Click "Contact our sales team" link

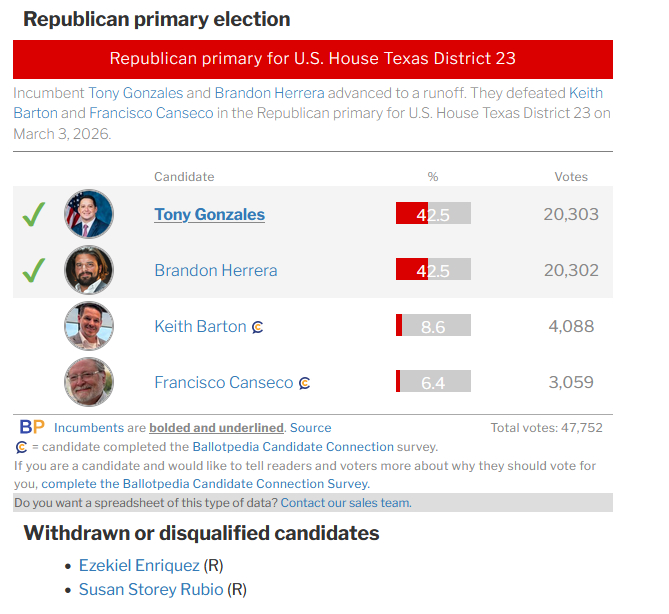(x=345, y=503)
